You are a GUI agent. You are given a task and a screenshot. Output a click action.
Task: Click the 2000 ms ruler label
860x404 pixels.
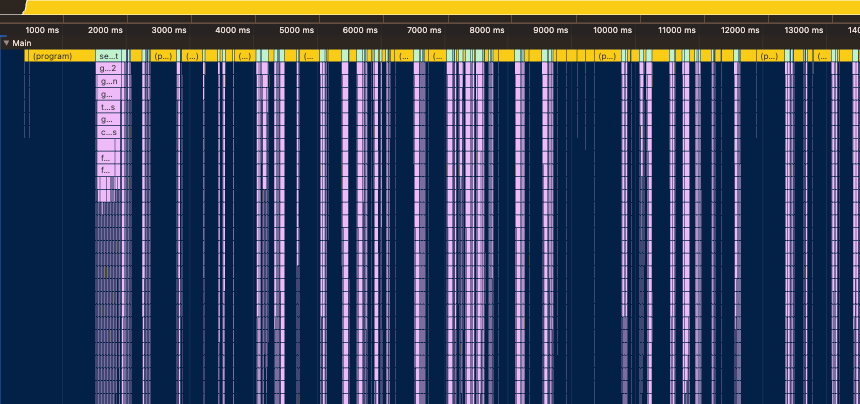point(106,31)
